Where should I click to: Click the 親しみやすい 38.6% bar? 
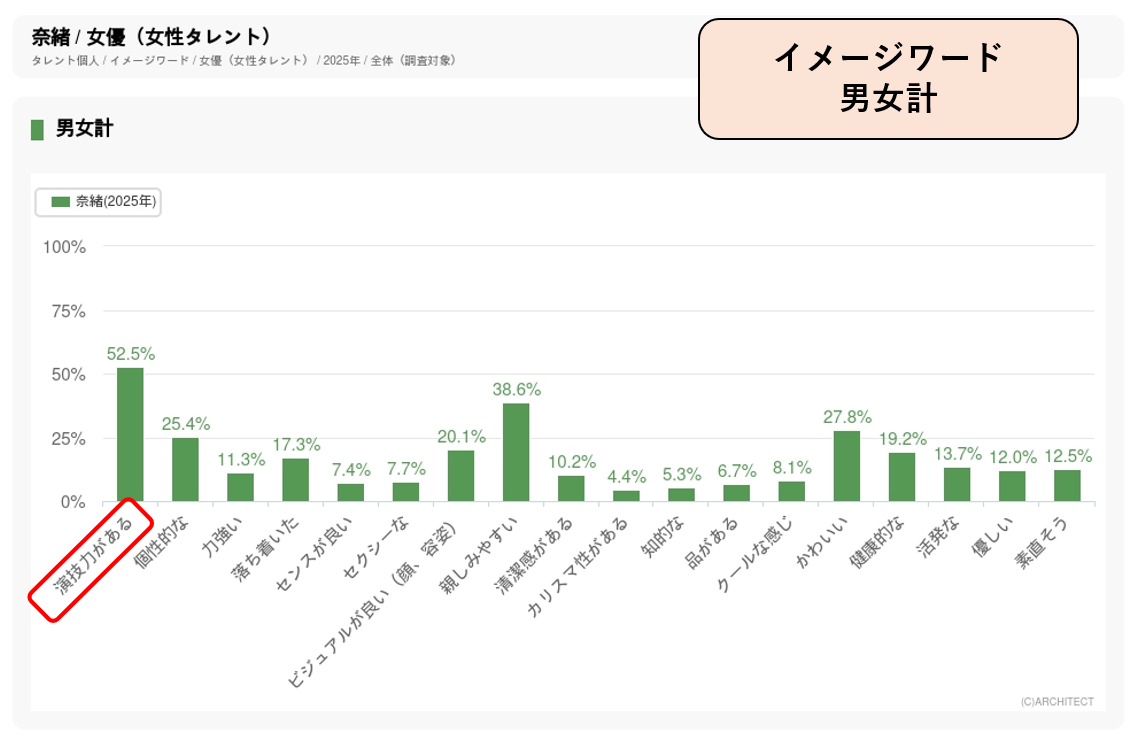pyautogui.click(x=516, y=452)
